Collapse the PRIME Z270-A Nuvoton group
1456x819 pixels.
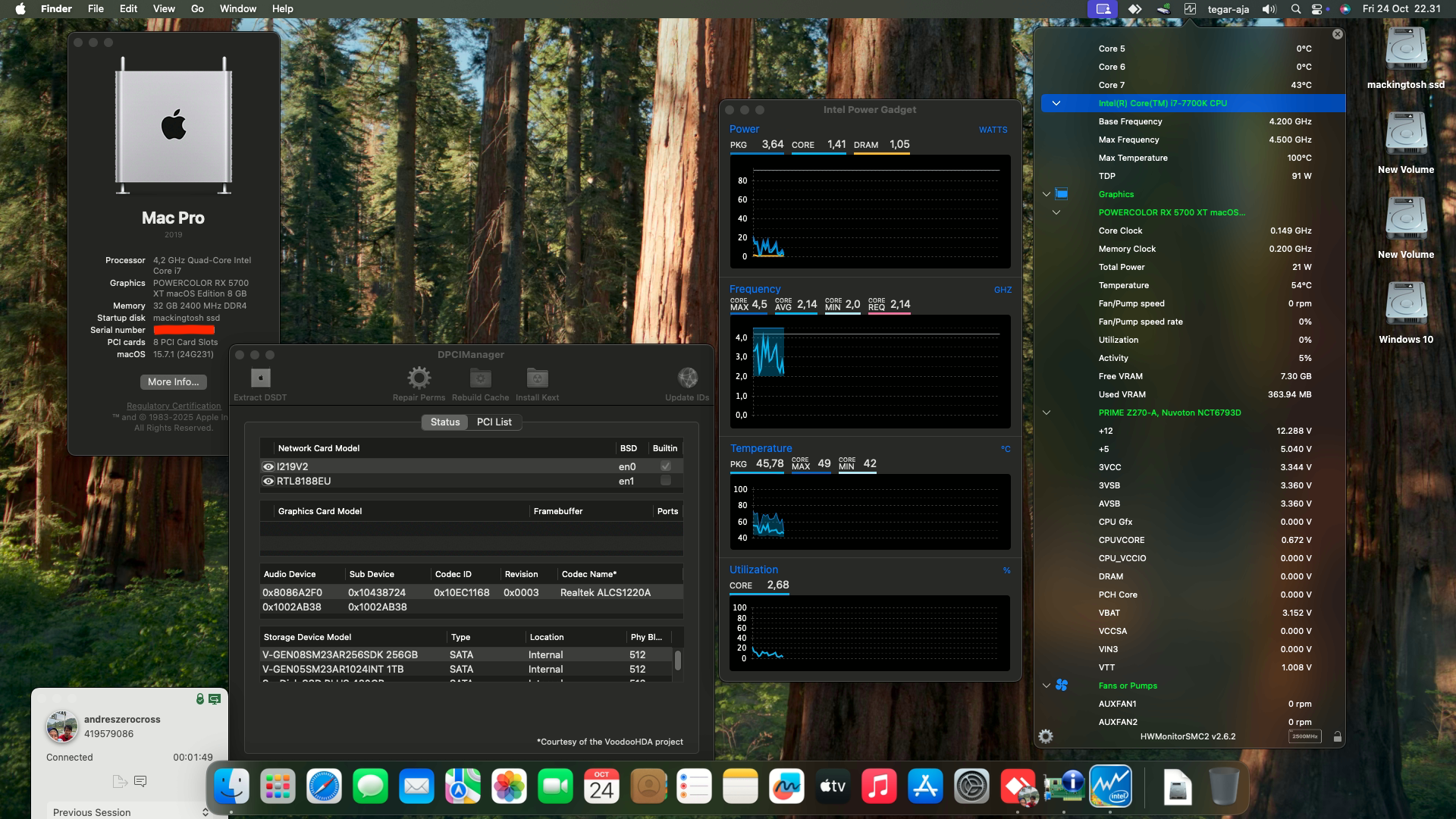(x=1046, y=413)
